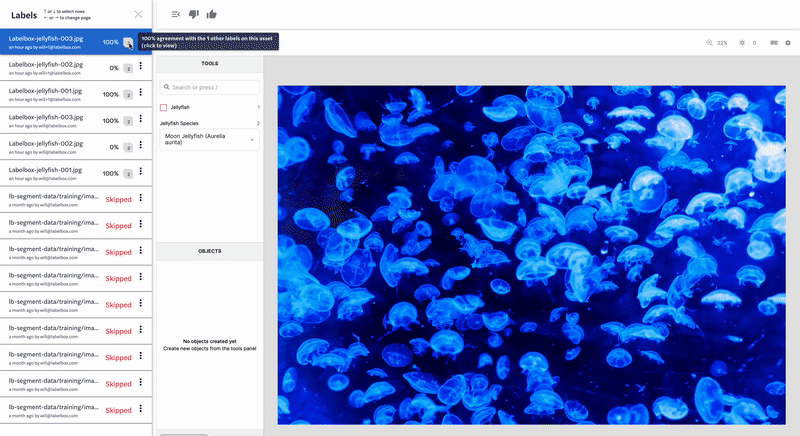Click the brightness value 0
This screenshot has width=800, height=436.
click(x=754, y=43)
